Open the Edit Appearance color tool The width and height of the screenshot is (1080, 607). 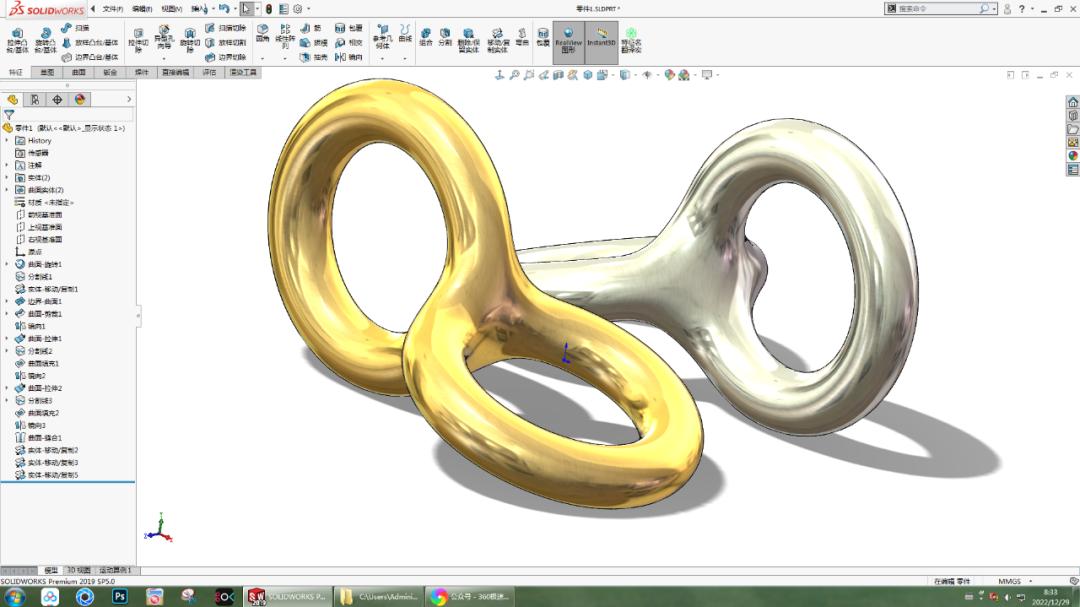(668, 73)
